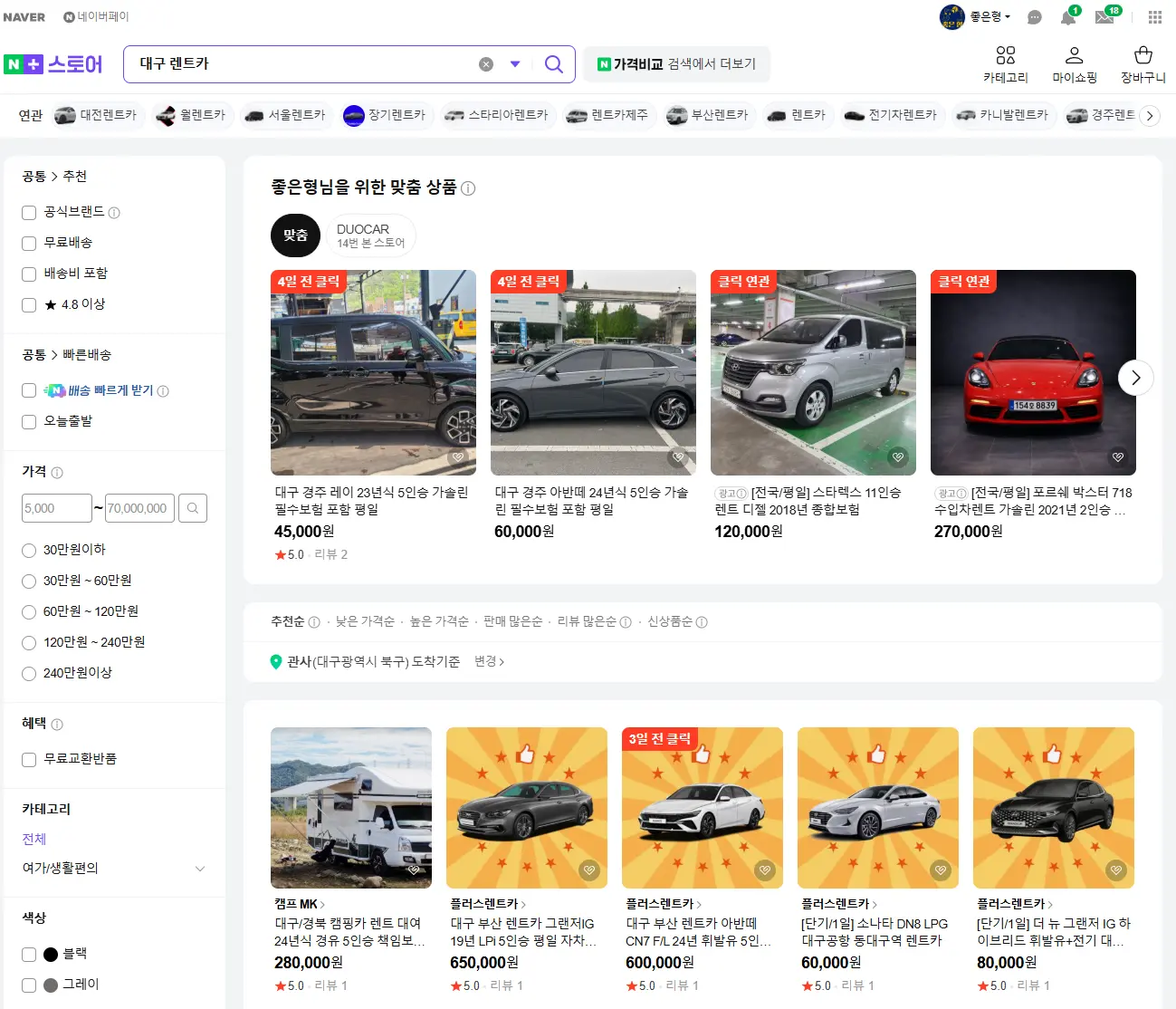
Task: Like the 스타렉스 11인승 product heart
Action: click(x=898, y=457)
